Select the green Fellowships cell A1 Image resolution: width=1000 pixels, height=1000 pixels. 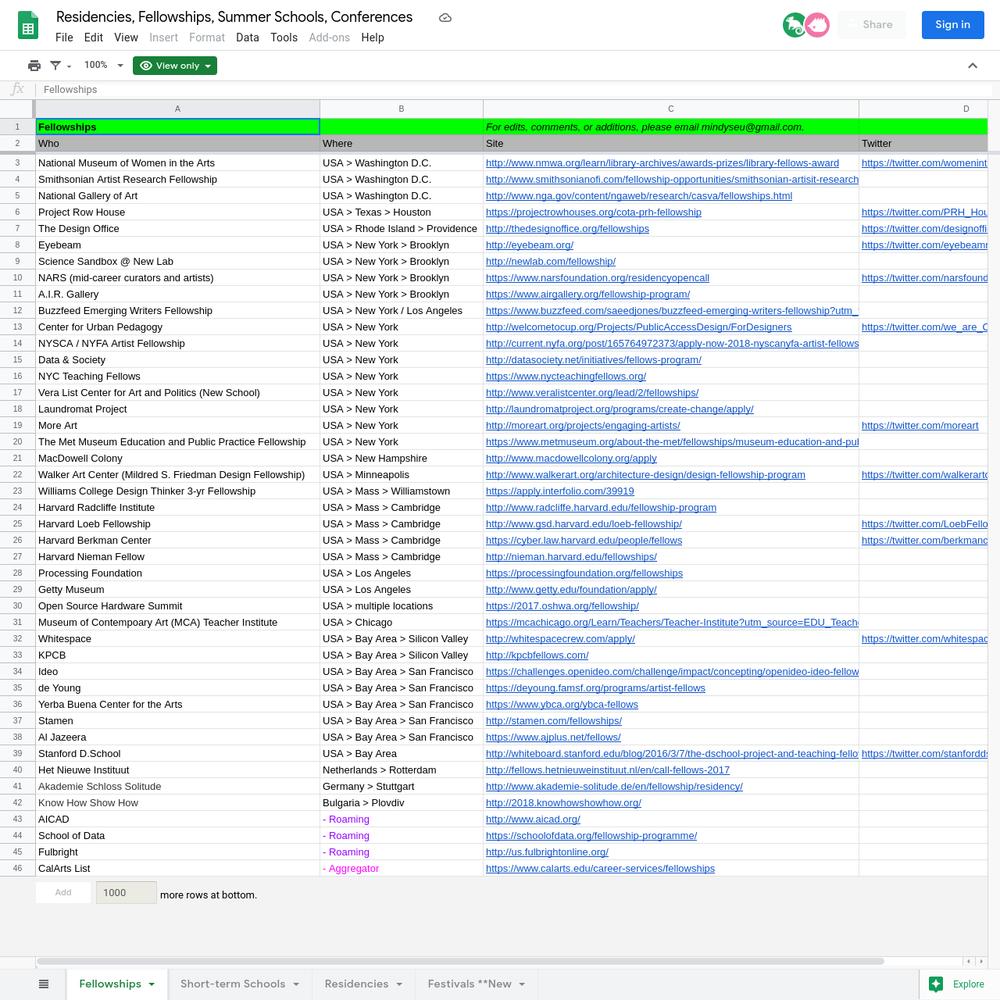[x=177, y=127]
